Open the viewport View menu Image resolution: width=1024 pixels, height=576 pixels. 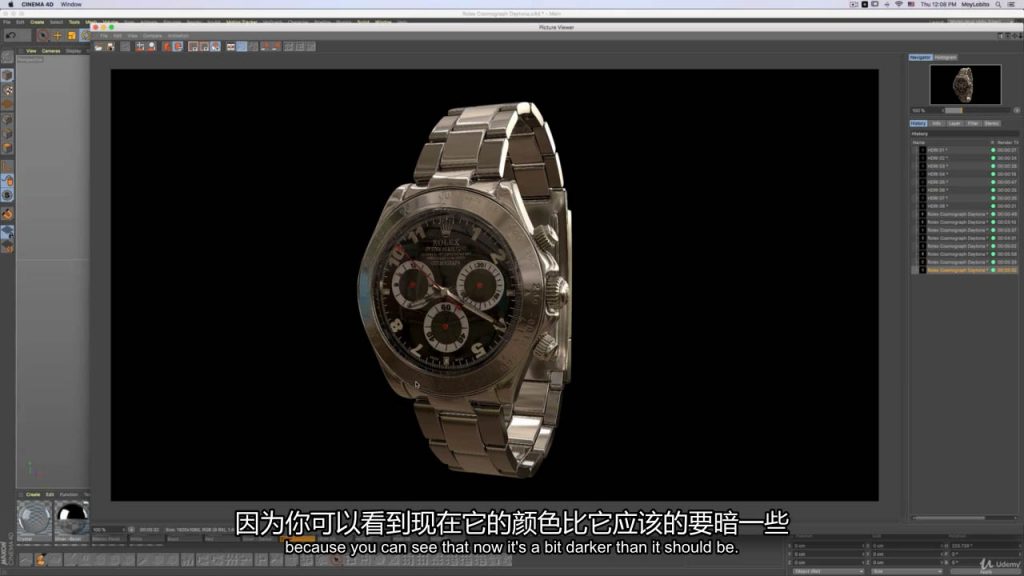pyautogui.click(x=31, y=50)
